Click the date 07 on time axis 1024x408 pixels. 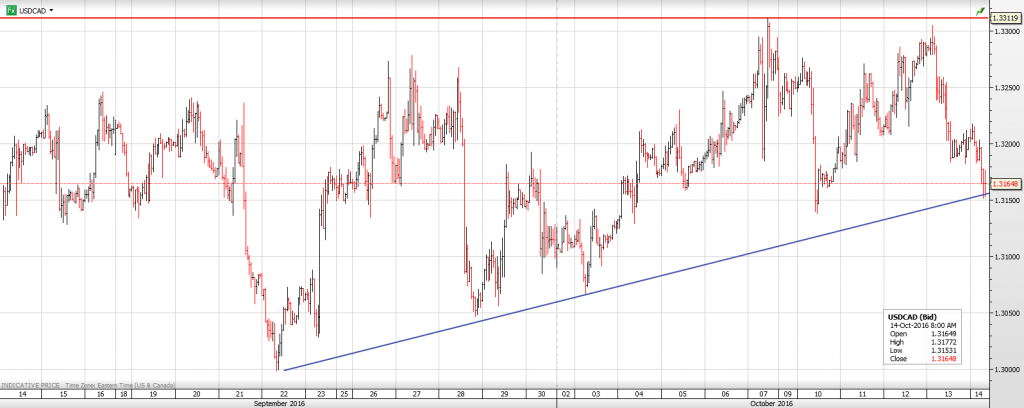coord(764,394)
